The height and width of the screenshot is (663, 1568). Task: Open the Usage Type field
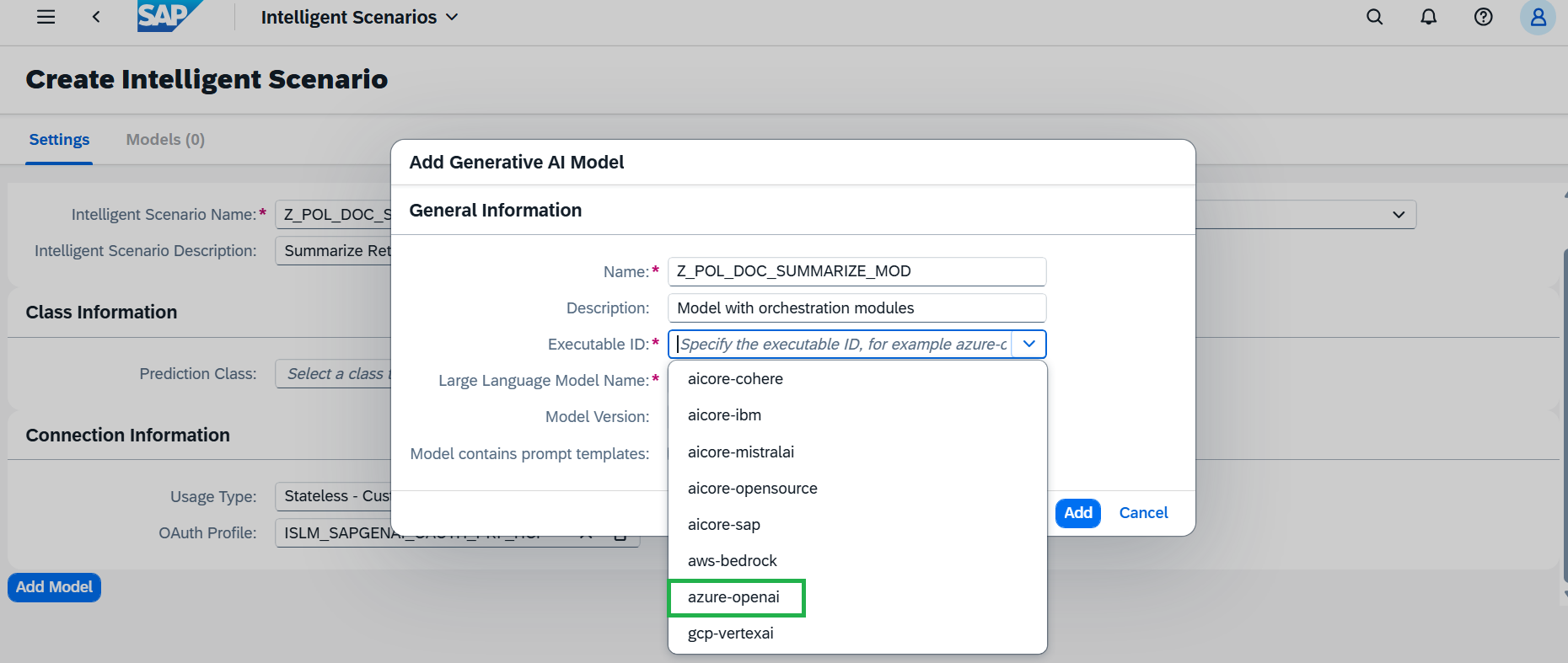click(x=334, y=496)
